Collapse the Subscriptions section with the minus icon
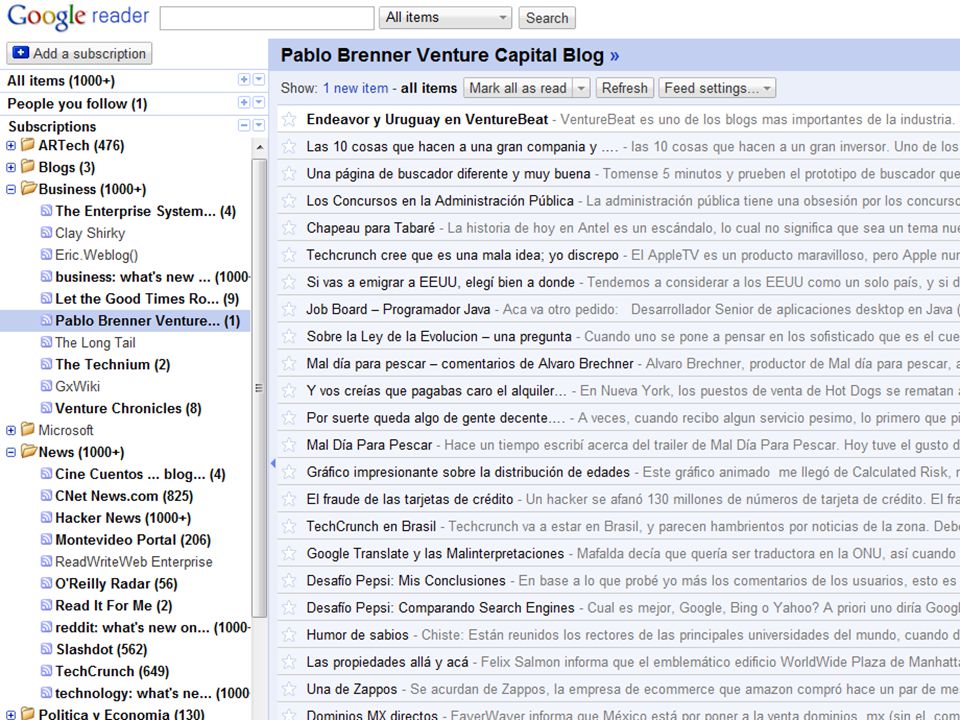 (x=244, y=126)
